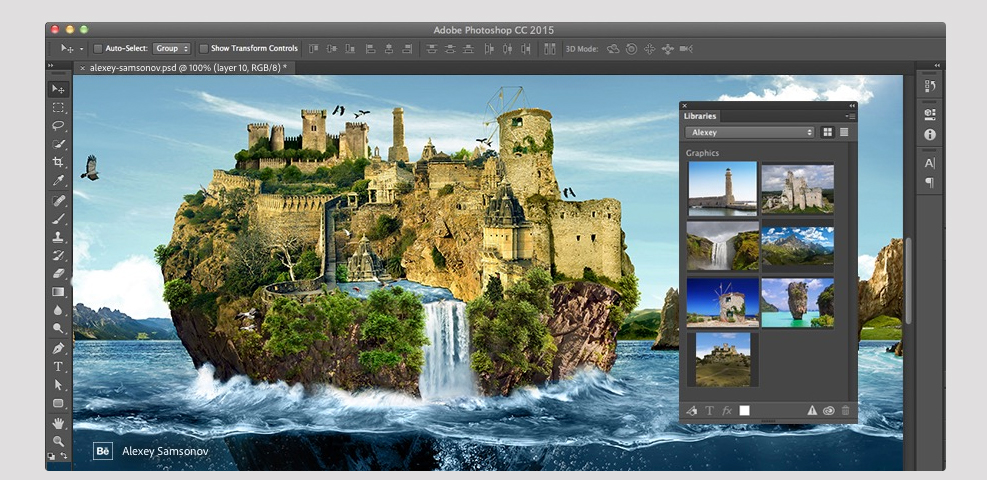Add layer style fx in Libraries footer

click(x=727, y=410)
